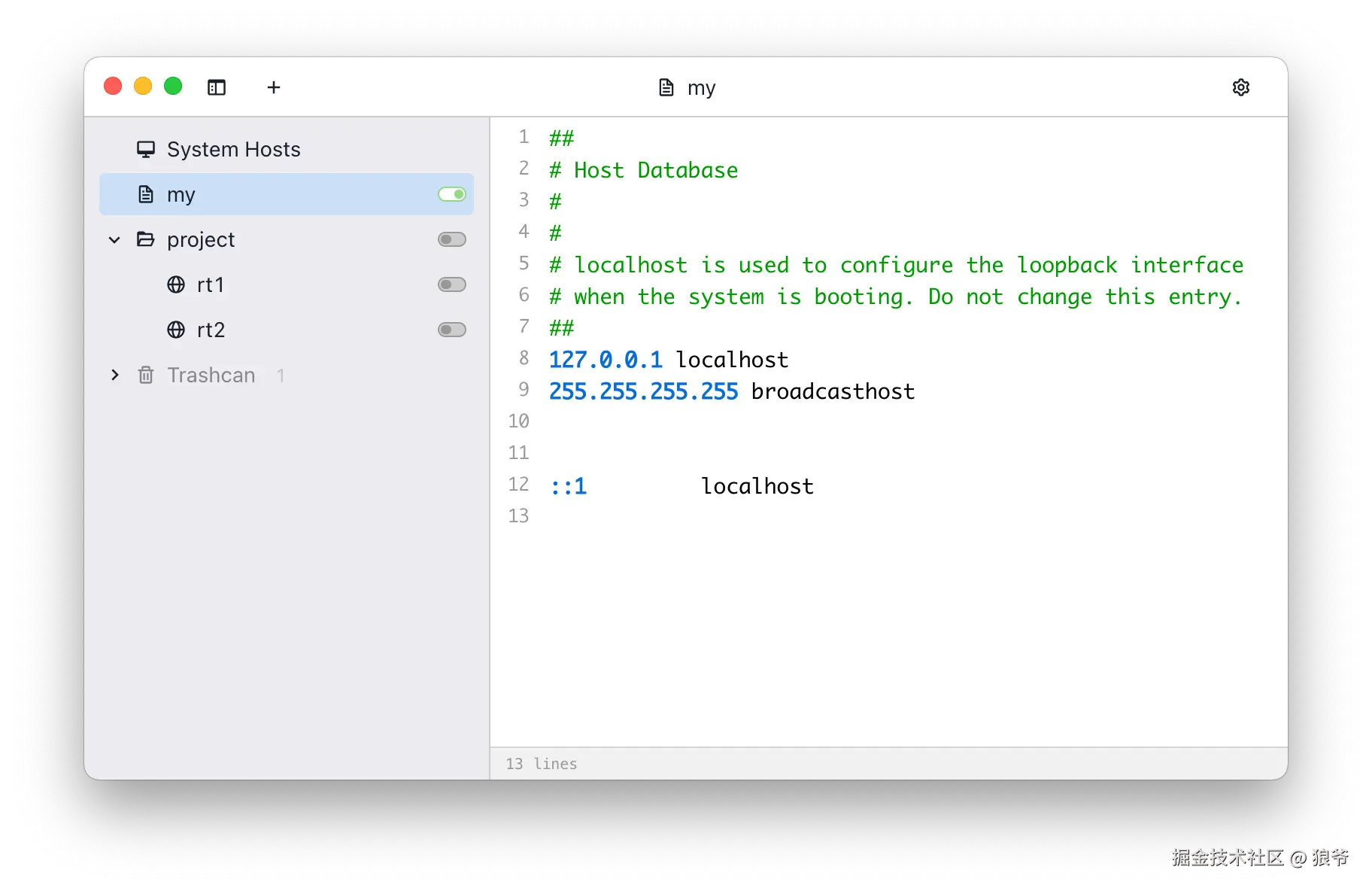1372x891 pixels.
Task: Open the settings gear
Action: [x=1241, y=87]
